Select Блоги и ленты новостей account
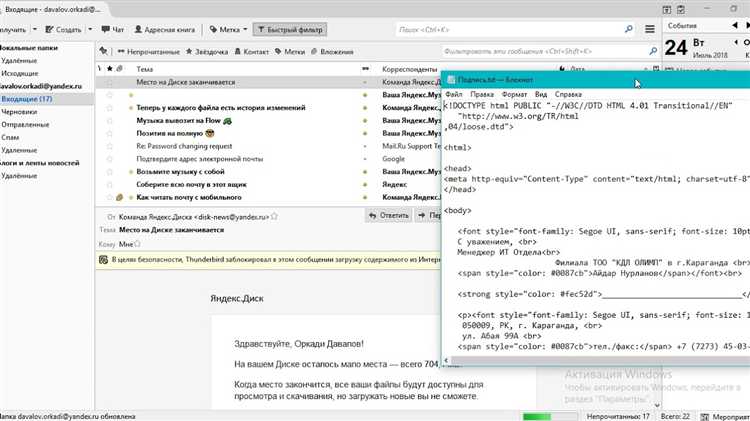 pos(39,163)
